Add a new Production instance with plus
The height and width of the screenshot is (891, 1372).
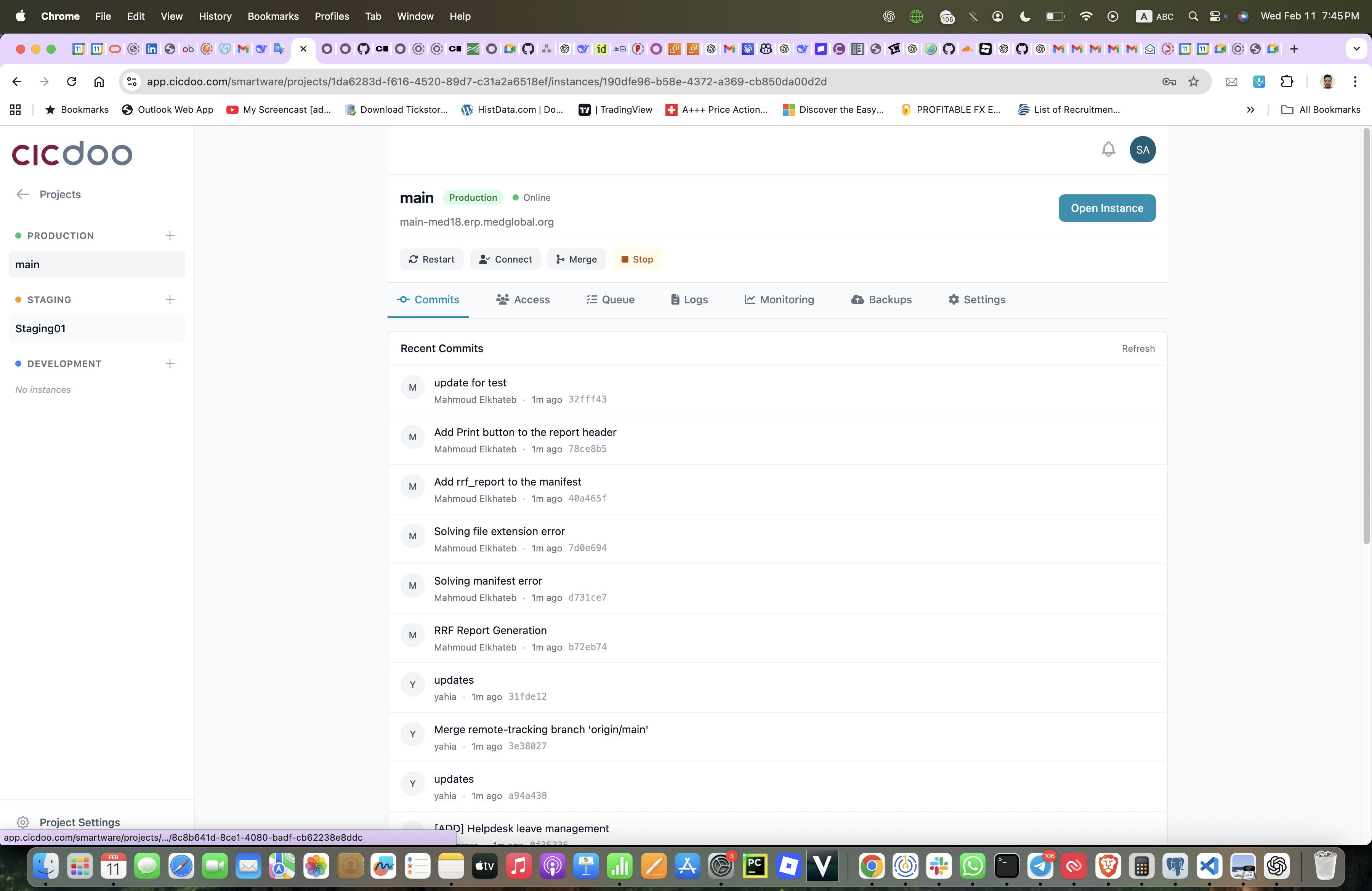(x=170, y=236)
